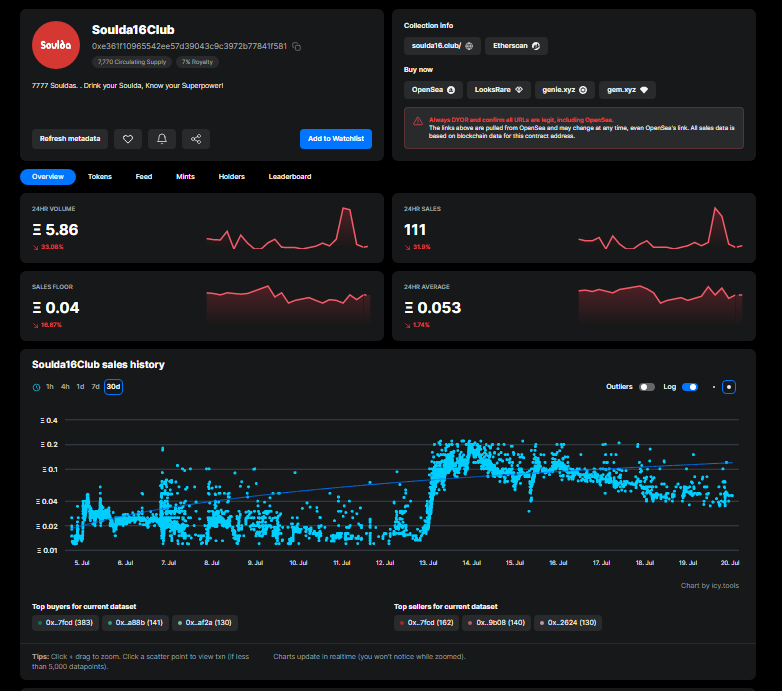
Task: Buy on gem.xyz
Action: tap(627, 90)
